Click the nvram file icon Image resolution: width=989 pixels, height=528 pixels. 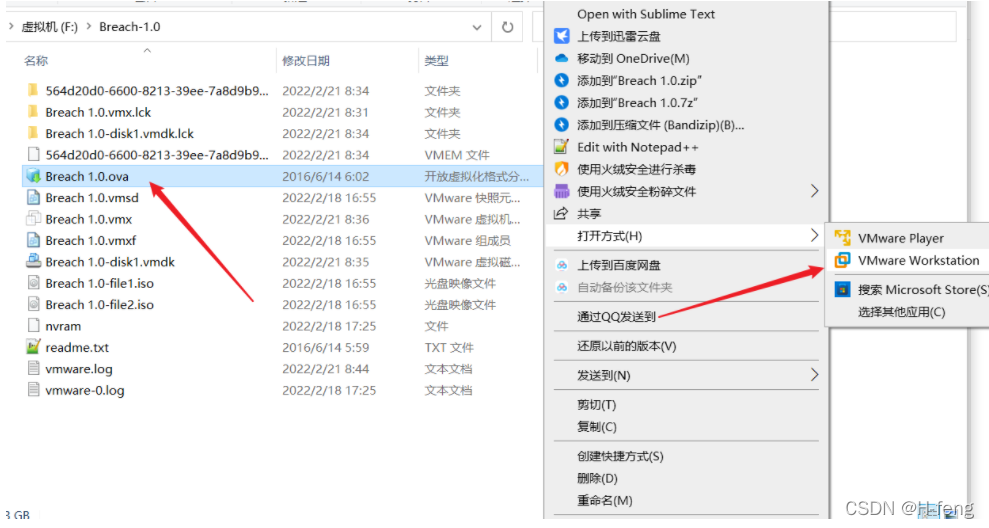[x=33, y=326]
